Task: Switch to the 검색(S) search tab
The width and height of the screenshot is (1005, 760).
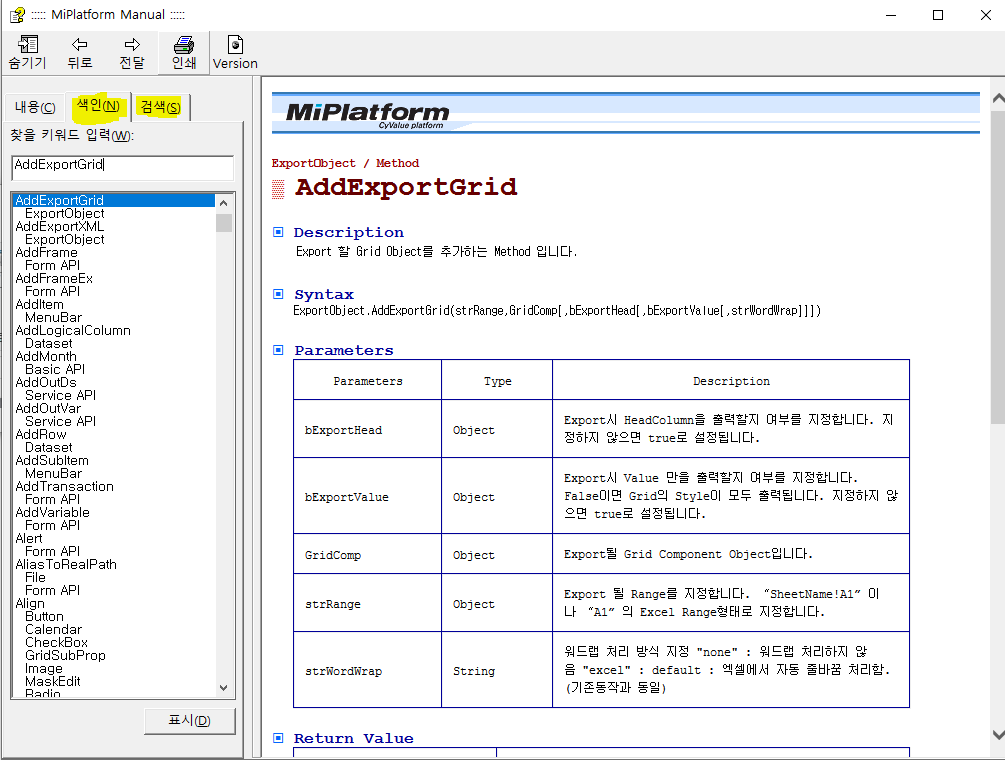Action: pos(160,107)
